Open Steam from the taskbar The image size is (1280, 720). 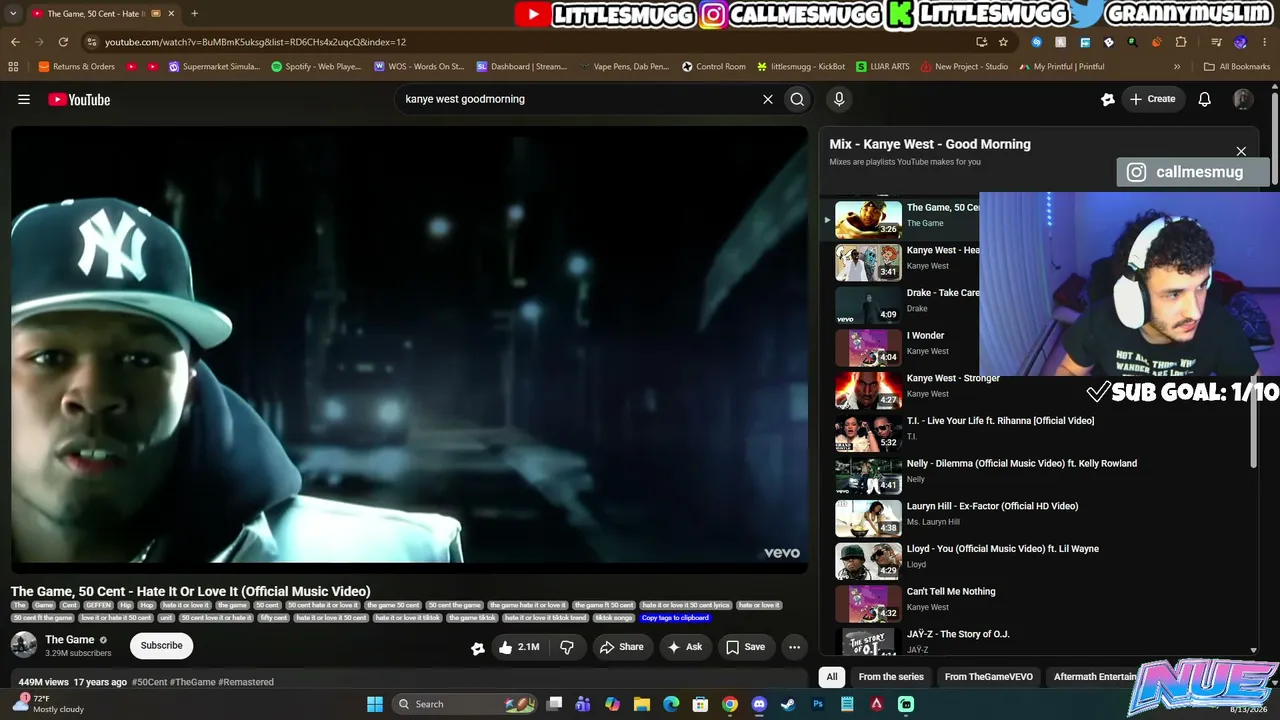pyautogui.click(x=789, y=704)
